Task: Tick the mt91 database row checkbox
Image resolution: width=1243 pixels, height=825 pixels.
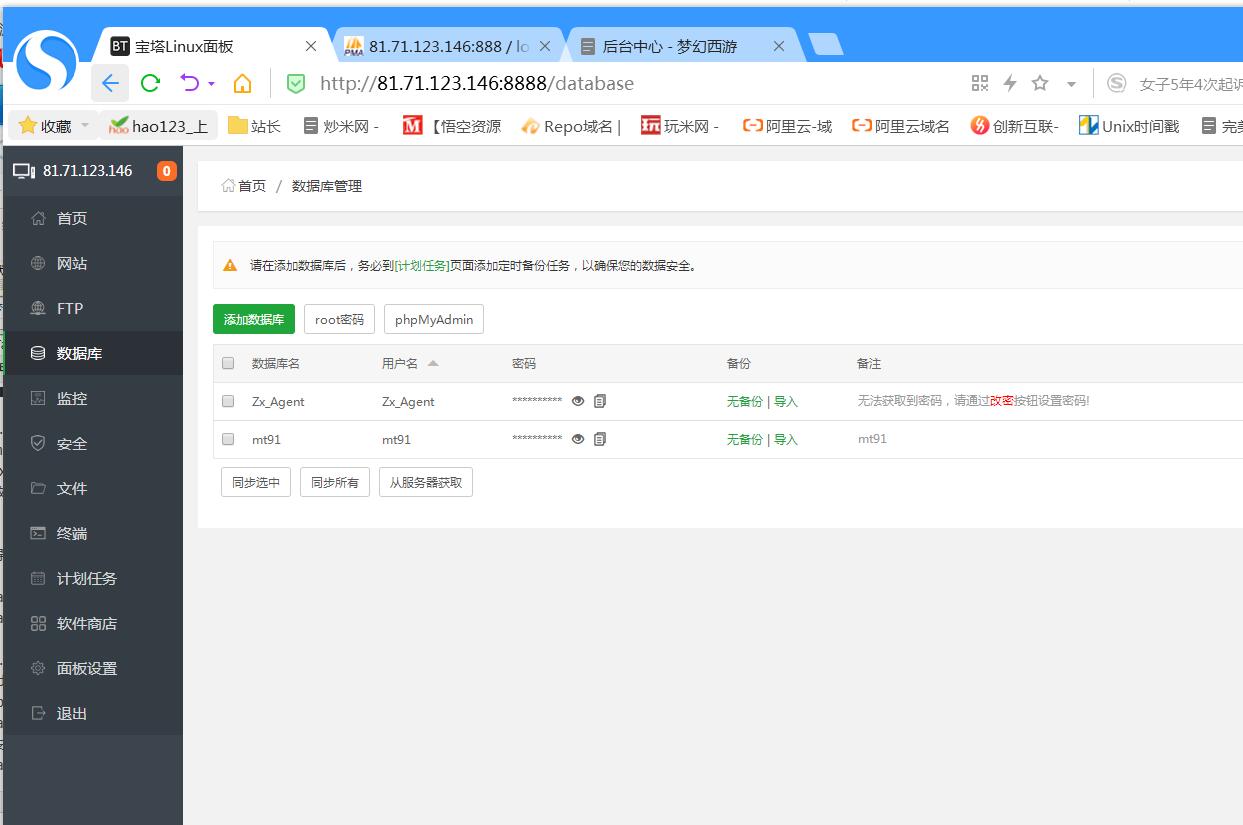Action: point(228,439)
